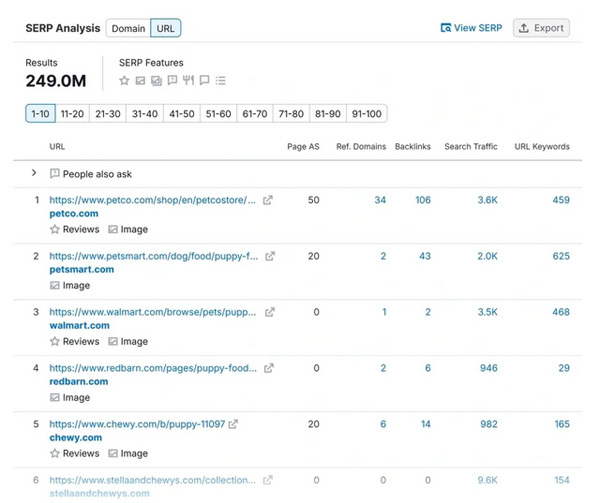The width and height of the screenshot is (600, 503).
Task: Open chewy.com puppy page external link icon
Action: coord(233,424)
